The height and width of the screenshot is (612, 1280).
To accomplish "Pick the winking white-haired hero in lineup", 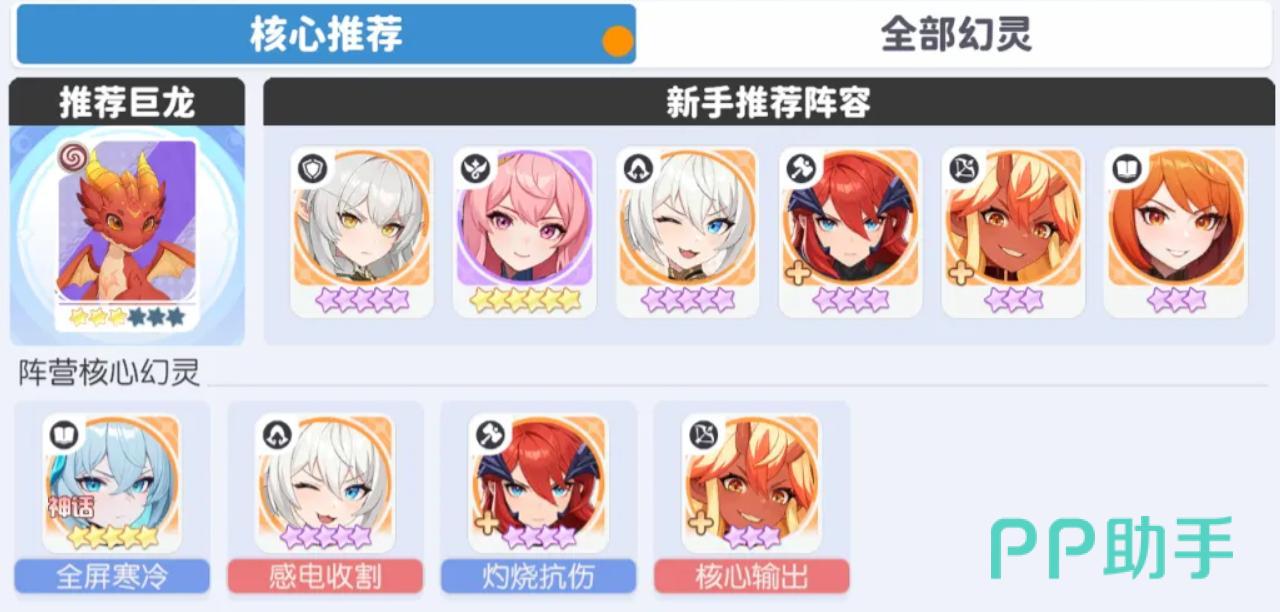I will point(687,233).
